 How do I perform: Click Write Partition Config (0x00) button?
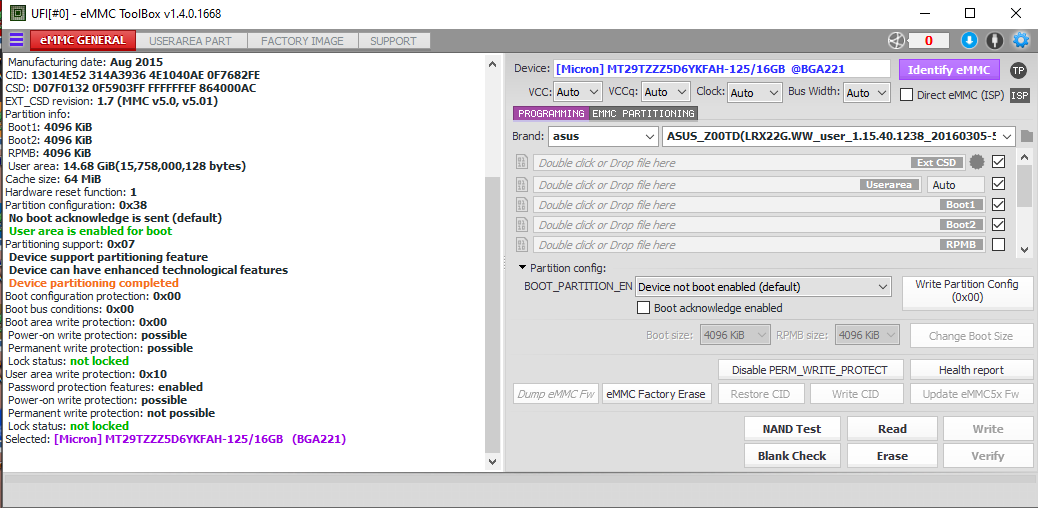pos(967,291)
